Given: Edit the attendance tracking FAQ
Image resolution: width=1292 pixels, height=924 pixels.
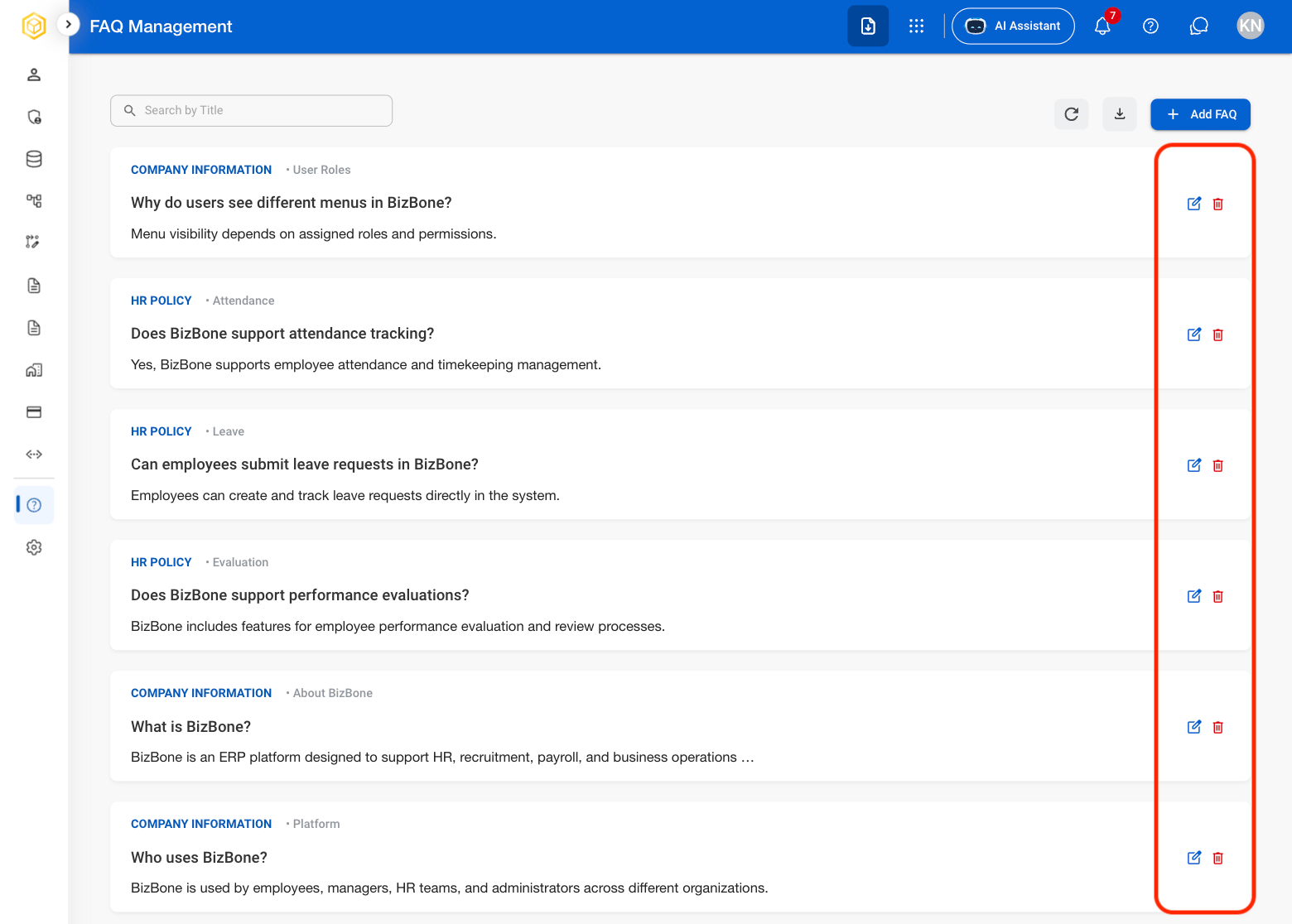Looking at the screenshot, I should pos(1194,334).
